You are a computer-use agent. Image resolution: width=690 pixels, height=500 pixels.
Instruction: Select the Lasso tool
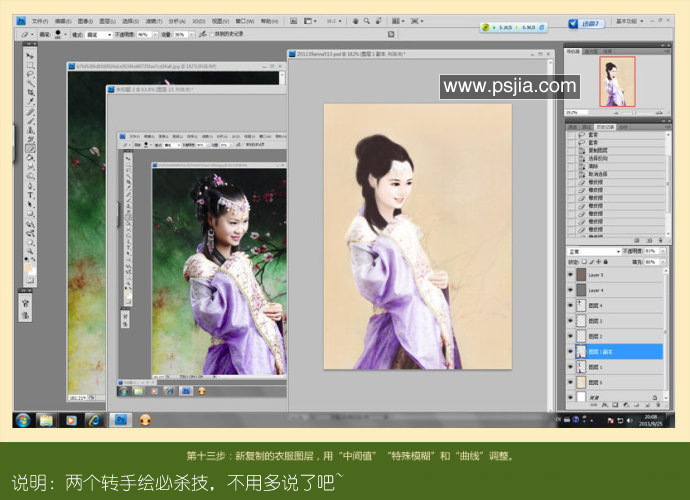pyautogui.click(x=30, y=74)
